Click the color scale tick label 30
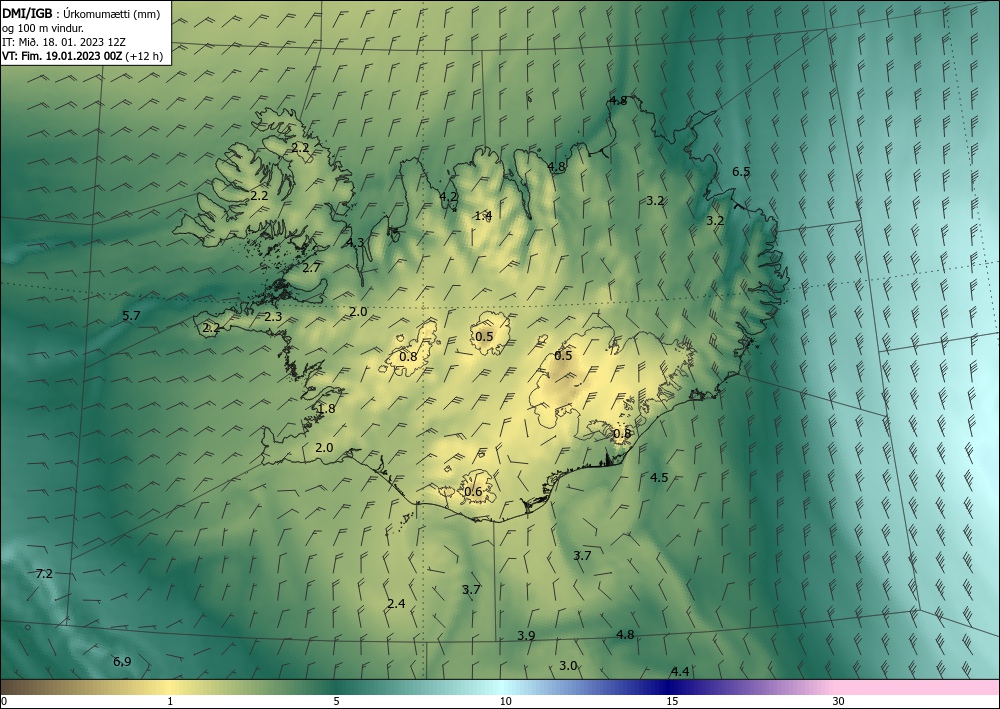1000x709 pixels. click(x=839, y=702)
